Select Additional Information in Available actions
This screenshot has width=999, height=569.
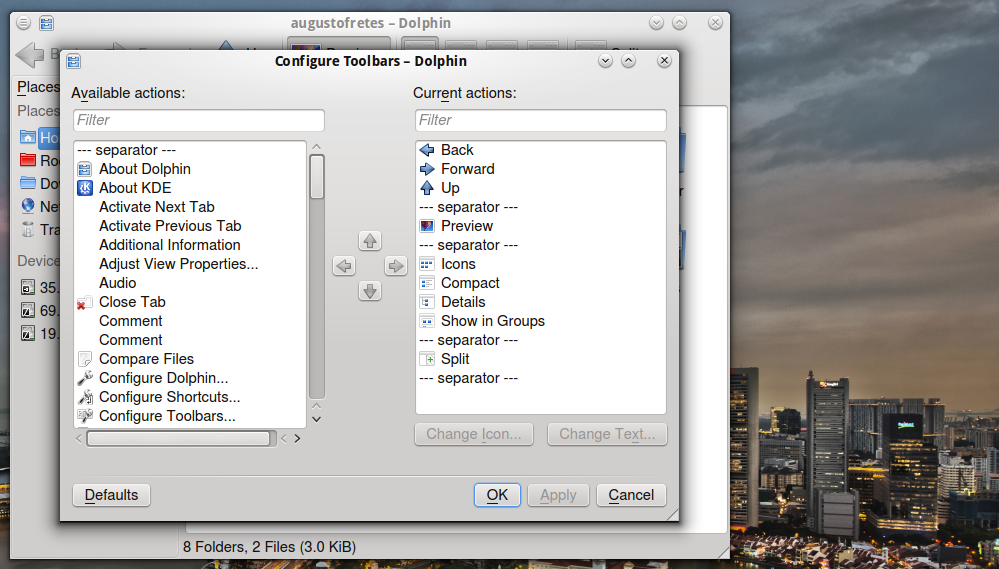pos(190,245)
